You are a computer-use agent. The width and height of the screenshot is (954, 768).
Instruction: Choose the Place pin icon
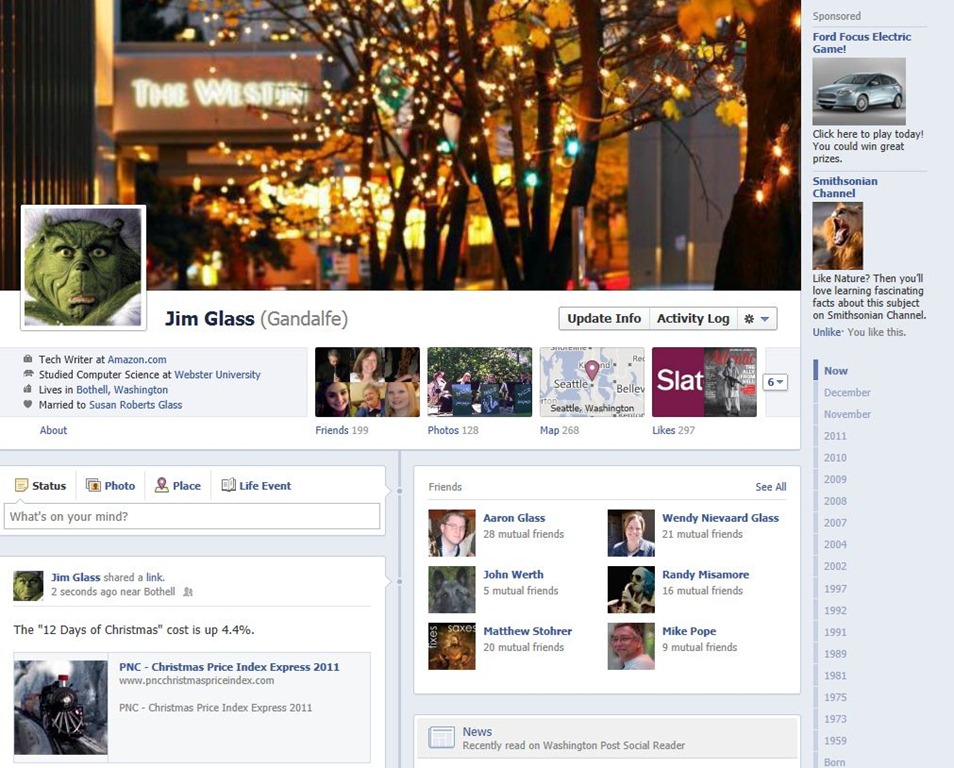[x=161, y=486]
